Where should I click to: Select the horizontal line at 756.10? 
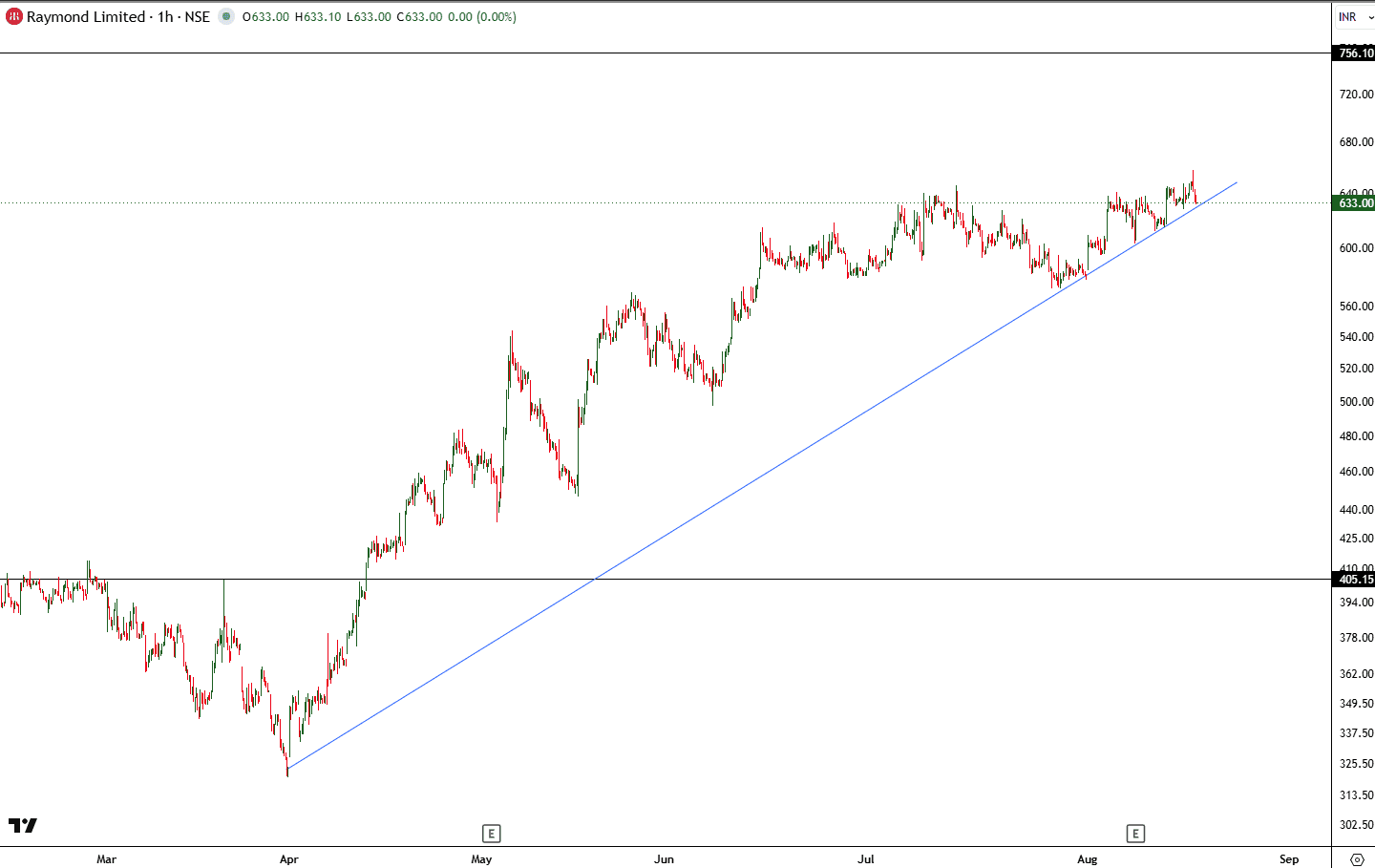point(666,53)
